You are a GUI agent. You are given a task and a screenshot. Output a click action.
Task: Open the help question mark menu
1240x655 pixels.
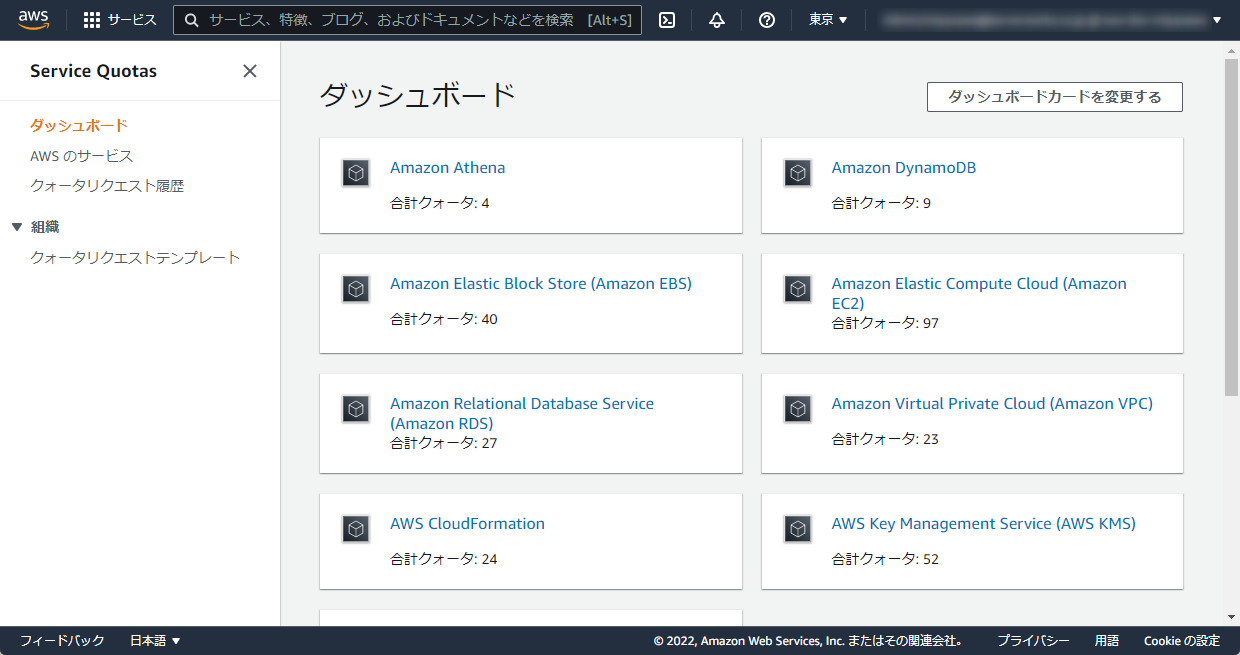(767, 20)
